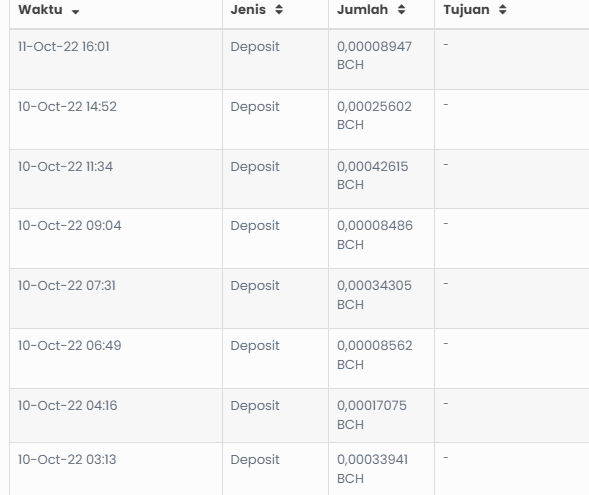Image resolution: width=589 pixels, height=495 pixels.
Task: Click the 0,00042615 BCH amount
Action: [x=373, y=175]
